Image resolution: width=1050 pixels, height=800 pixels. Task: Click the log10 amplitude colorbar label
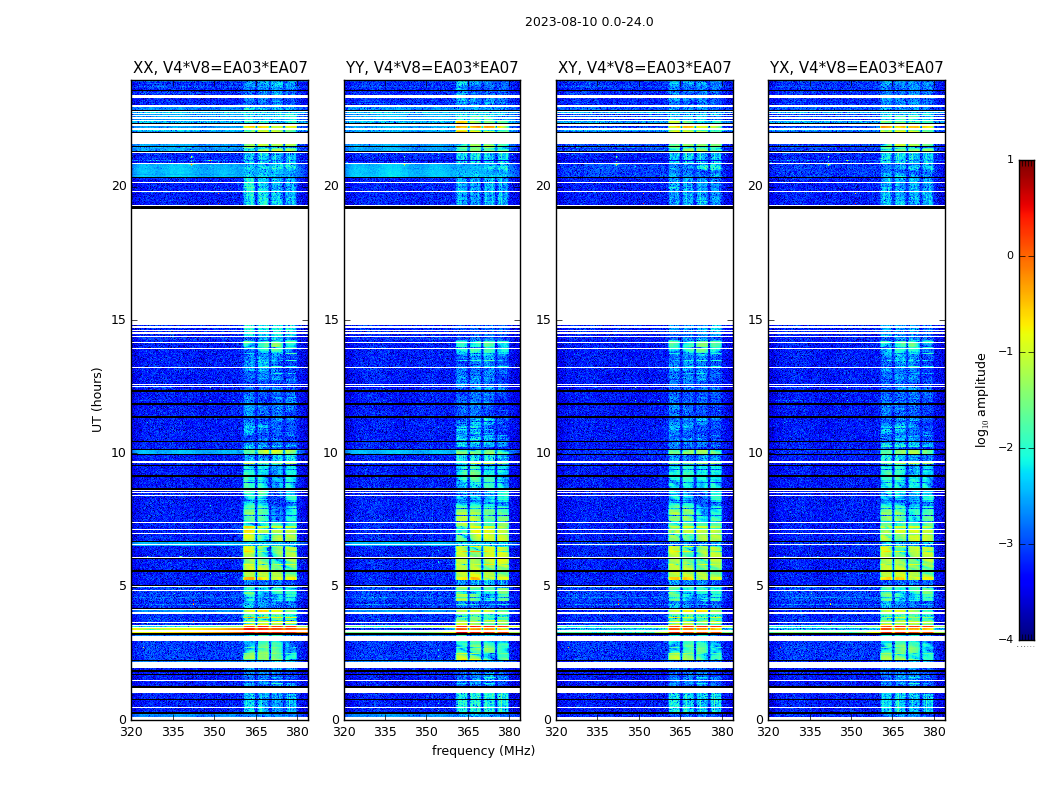[x=981, y=400]
